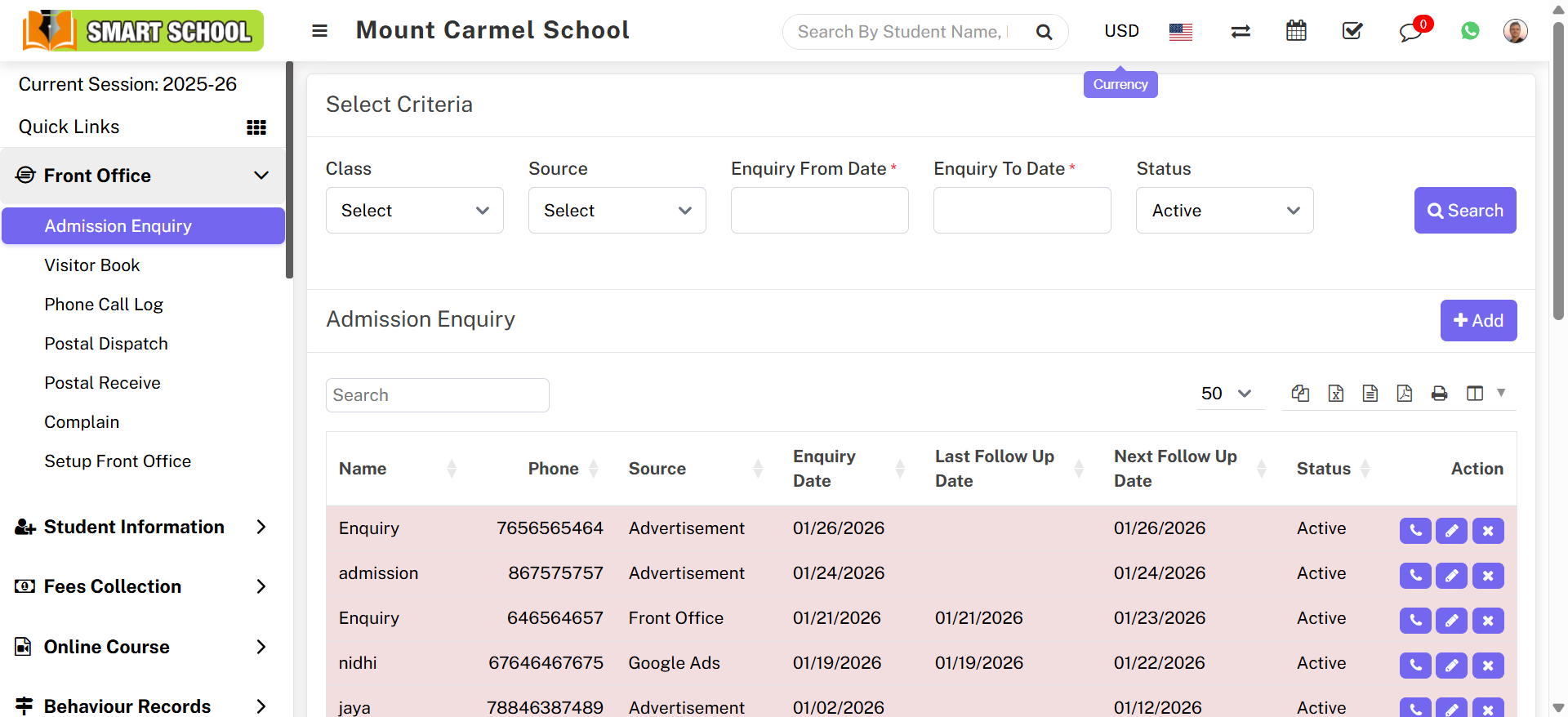The height and width of the screenshot is (717, 1568).
Task: Open the chat messages icon
Action: click(x=1410, y=32)
